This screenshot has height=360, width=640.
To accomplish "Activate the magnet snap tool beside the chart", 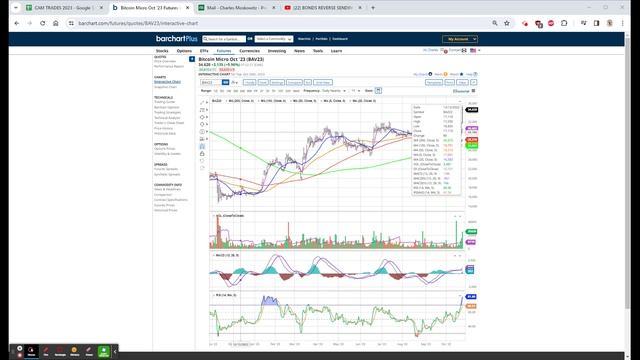I will tap(202, 146).
